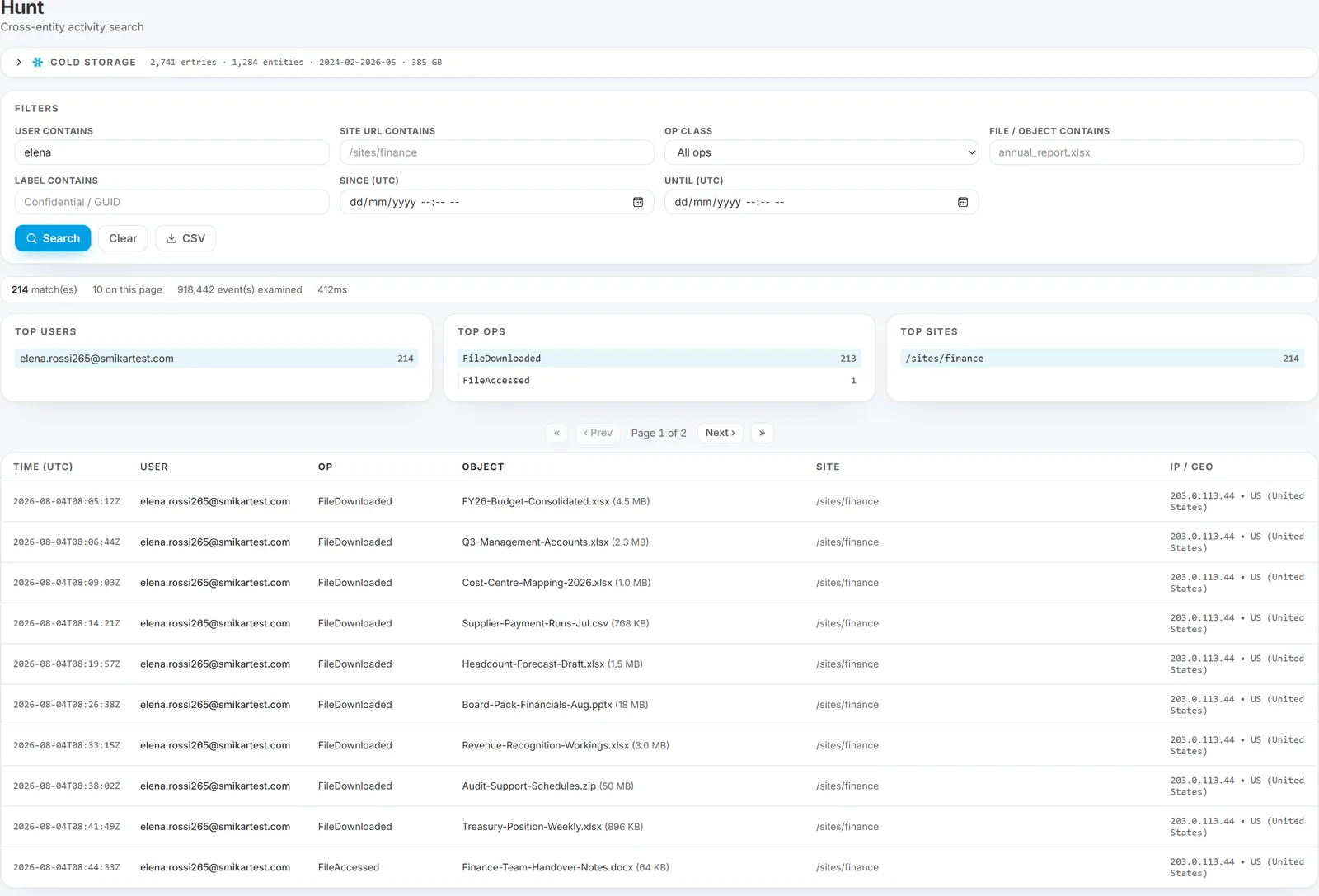Open Finance-Team-Handover-Notes.docx row

(659, 867)
